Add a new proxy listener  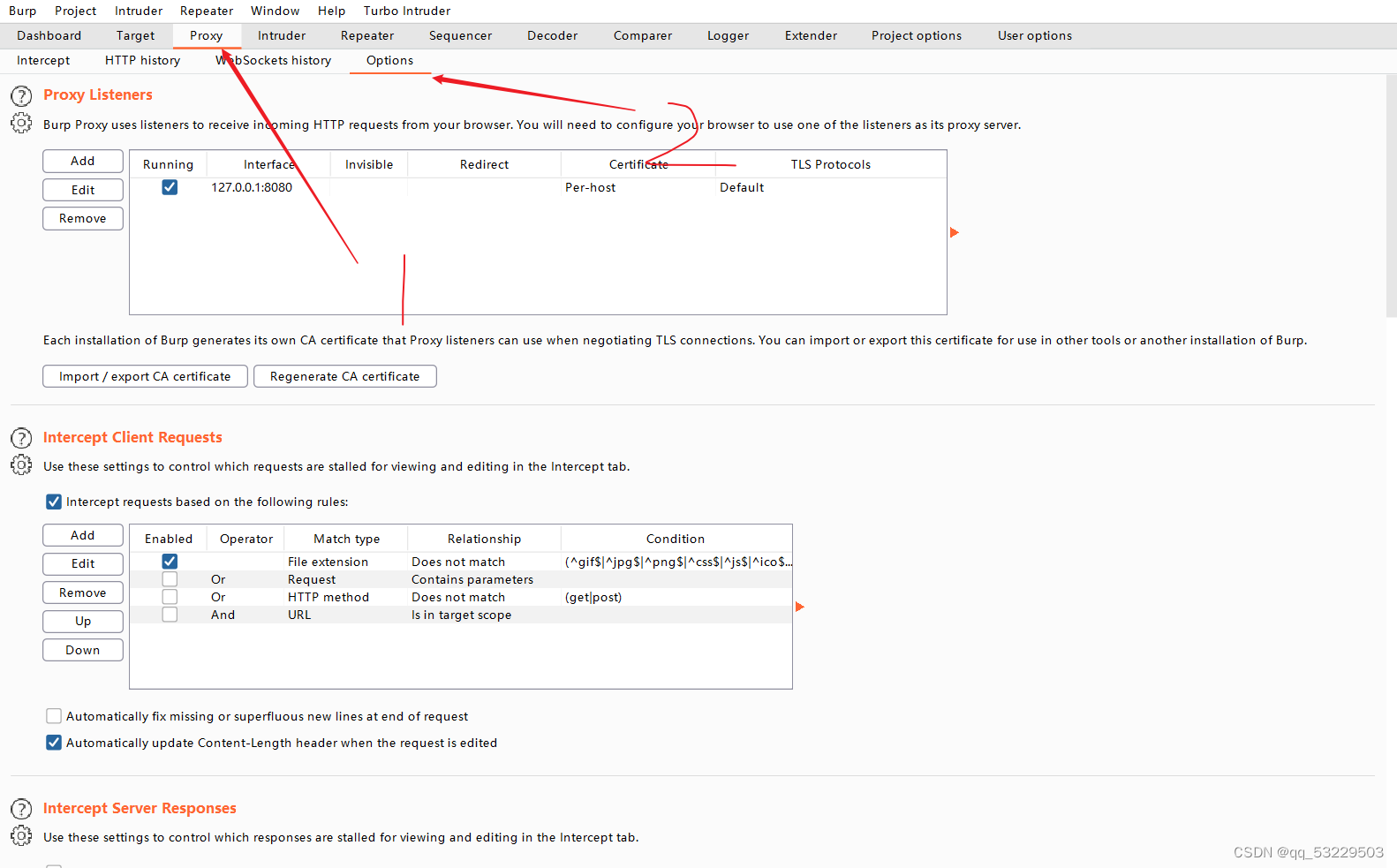coord(83,161)
